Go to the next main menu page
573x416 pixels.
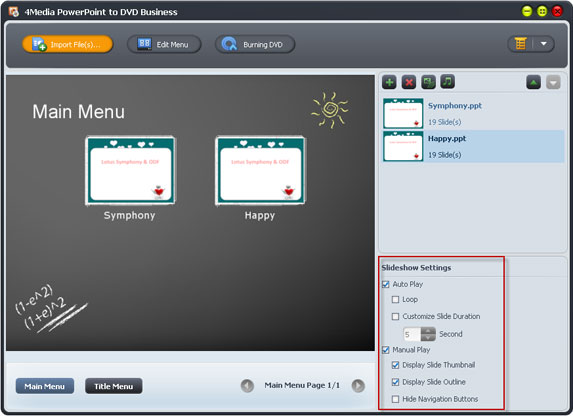click(x=358, y=386)
